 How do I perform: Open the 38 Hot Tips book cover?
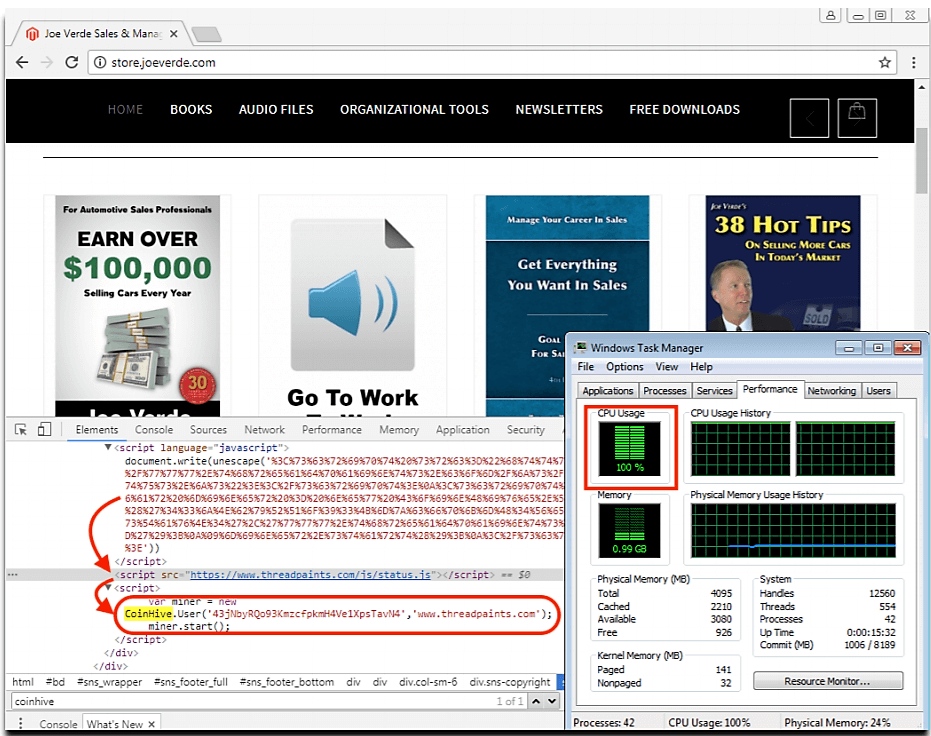point(783,263)
